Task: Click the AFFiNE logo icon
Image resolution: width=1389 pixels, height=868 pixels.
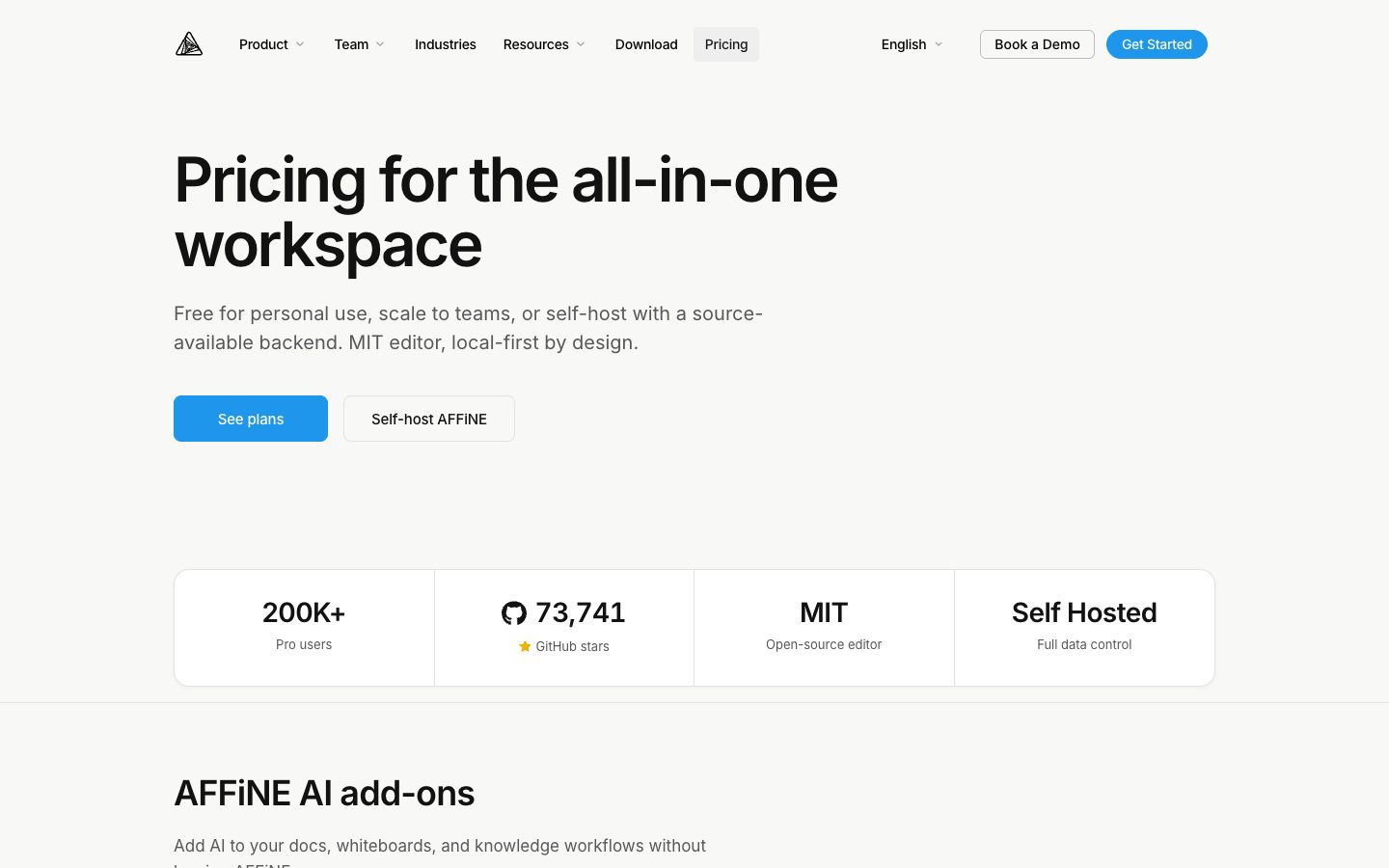Action: 189,44
